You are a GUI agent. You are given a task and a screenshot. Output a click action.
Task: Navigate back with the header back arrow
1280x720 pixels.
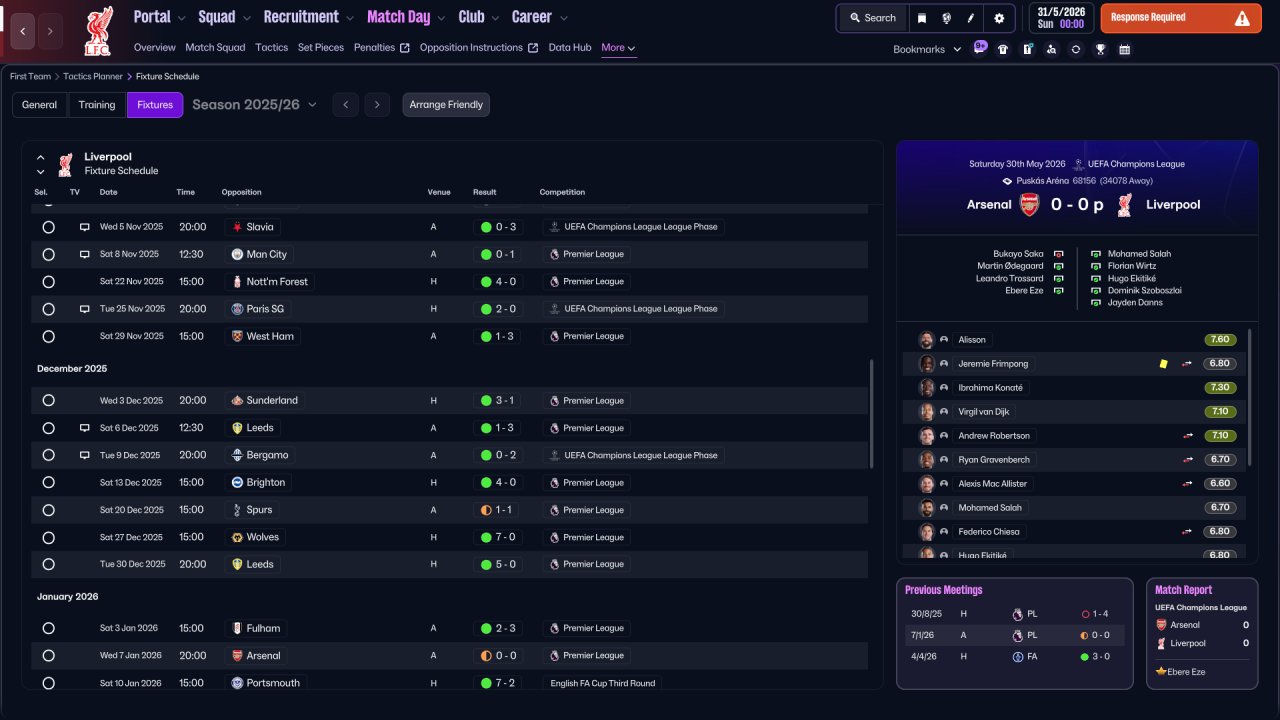point(23,31)
